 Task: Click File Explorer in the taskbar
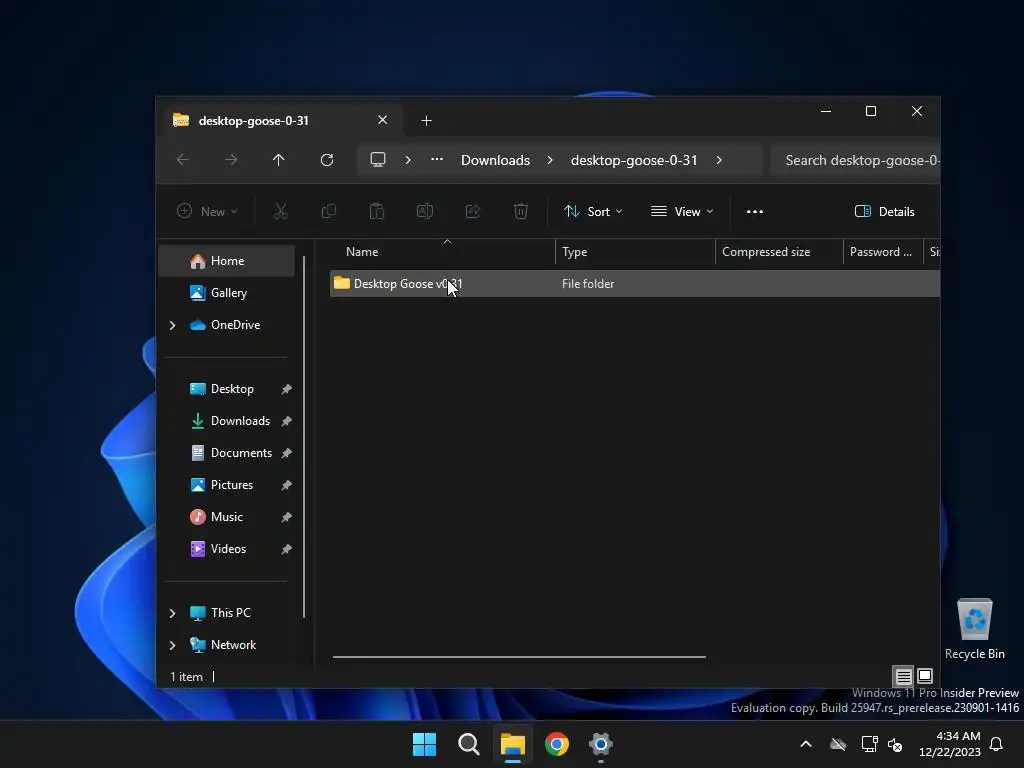[x=513, y=744]
